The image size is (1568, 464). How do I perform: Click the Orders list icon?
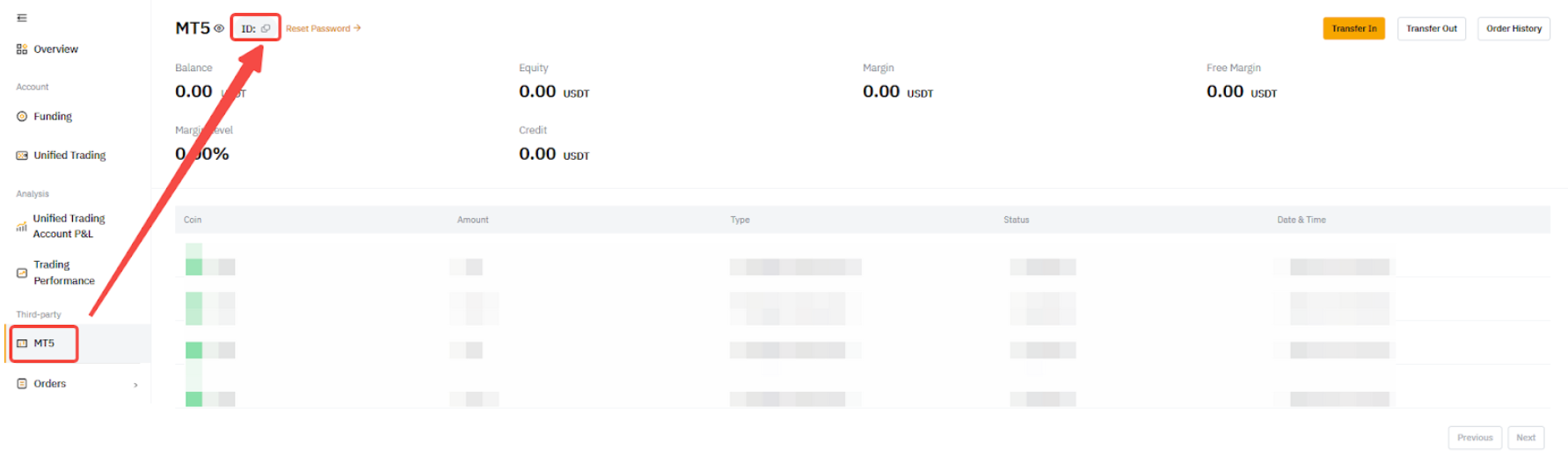pyautogui.click(x=22, y=384)
